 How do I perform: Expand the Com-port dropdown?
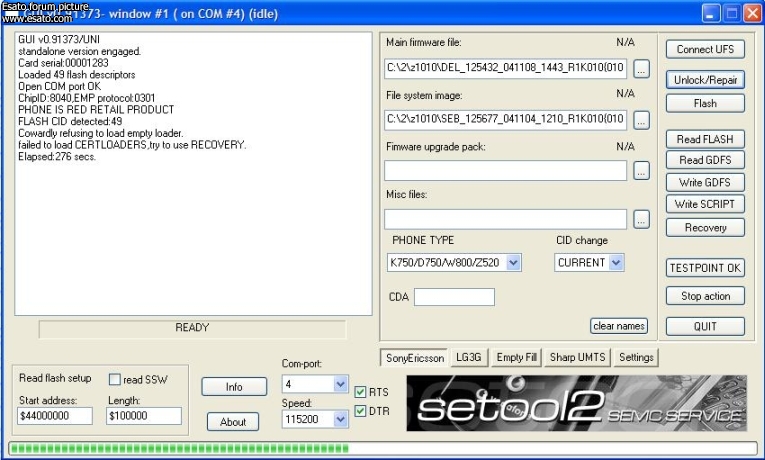tap(341, 384)
